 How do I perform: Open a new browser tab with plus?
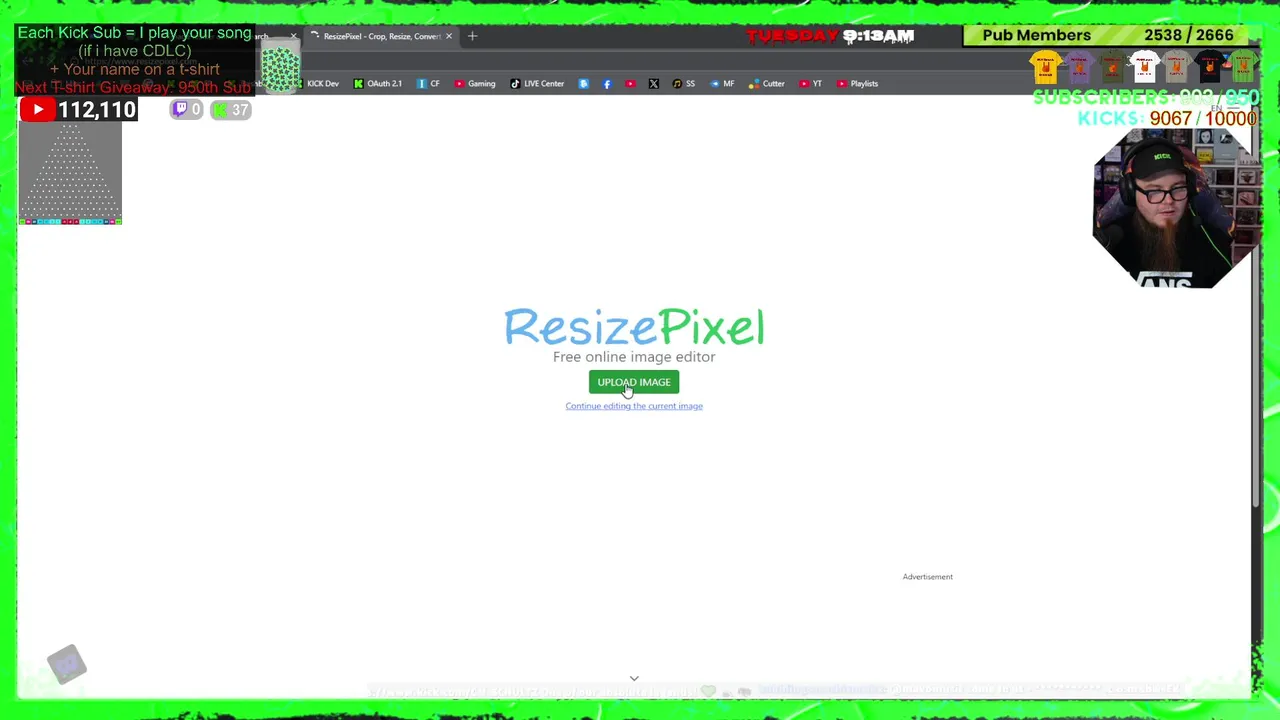pos(473,36)
